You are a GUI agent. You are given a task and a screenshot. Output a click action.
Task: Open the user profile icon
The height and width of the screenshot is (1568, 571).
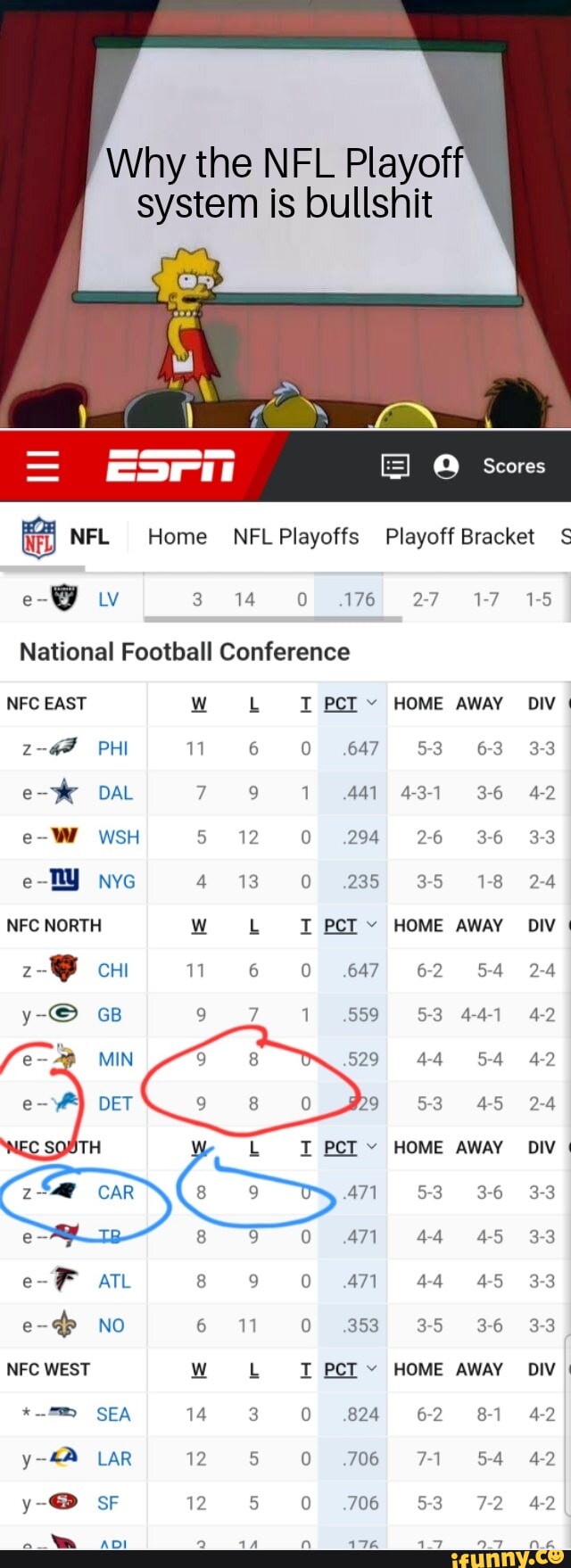[446, 466]
